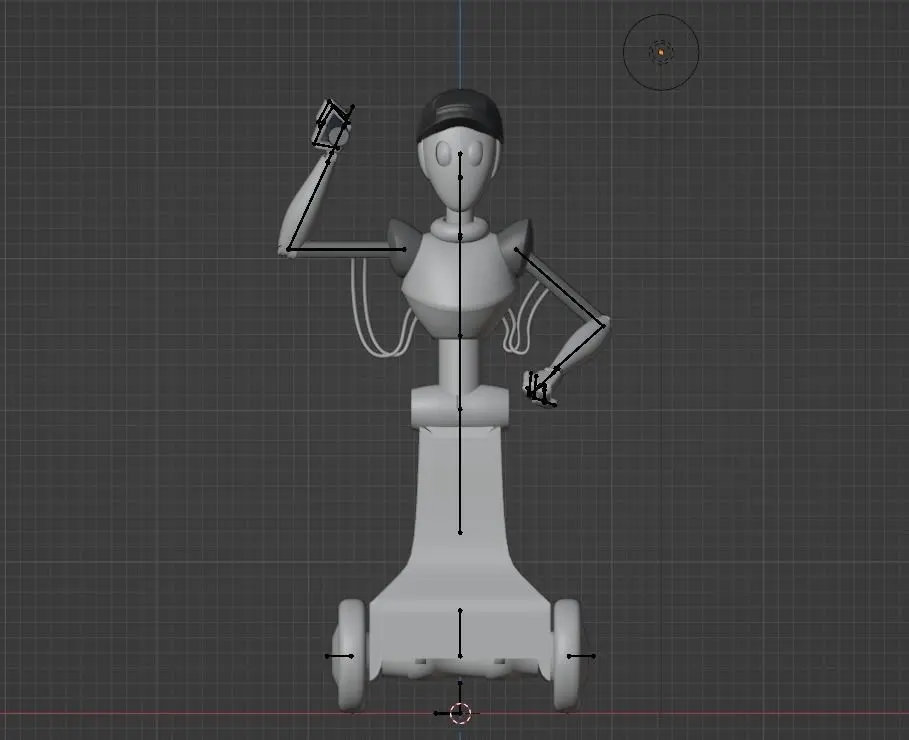Select the vertical base bone between the wheels
909x740 pixels.
(460, 633)
